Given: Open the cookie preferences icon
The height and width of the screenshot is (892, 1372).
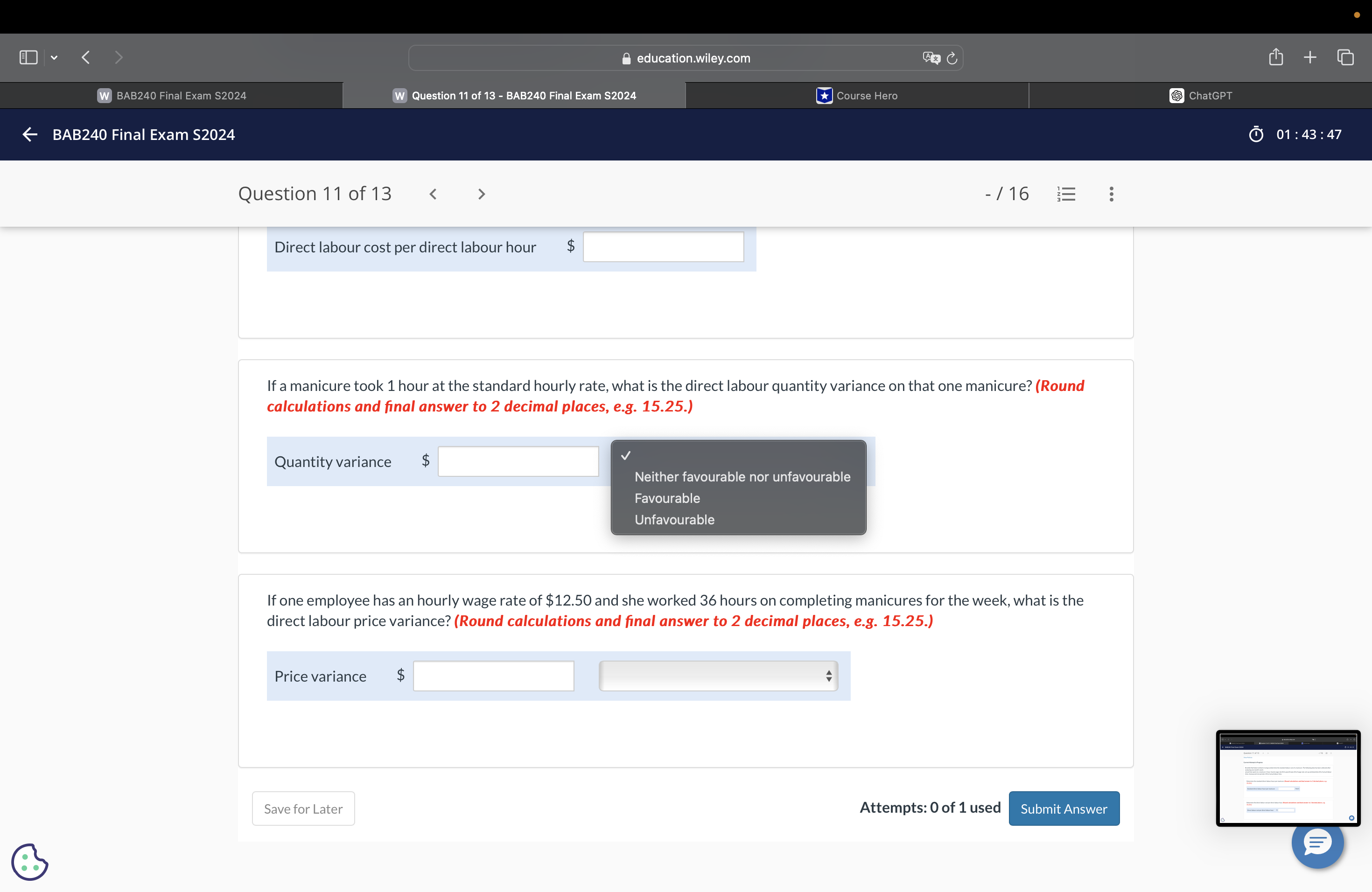Looking at the screenshot, I should [30, 862].
